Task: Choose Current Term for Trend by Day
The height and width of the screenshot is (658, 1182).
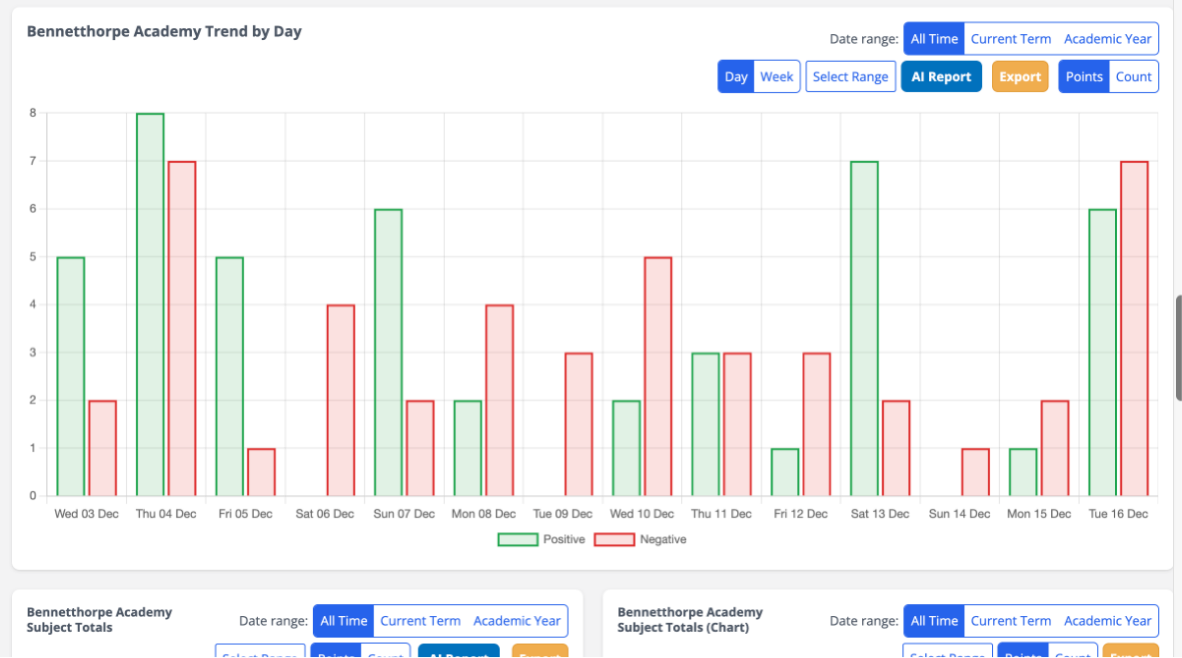Action: point(1010,38)
